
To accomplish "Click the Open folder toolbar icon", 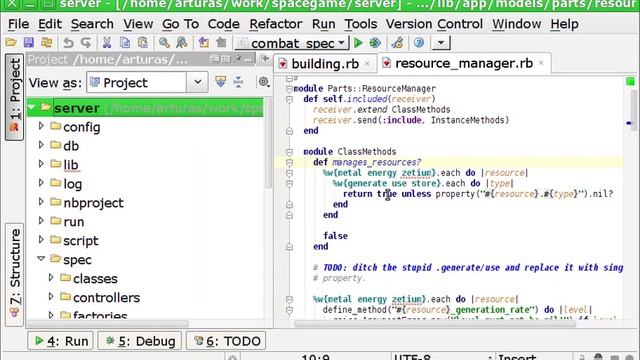I will coord(11,43).
